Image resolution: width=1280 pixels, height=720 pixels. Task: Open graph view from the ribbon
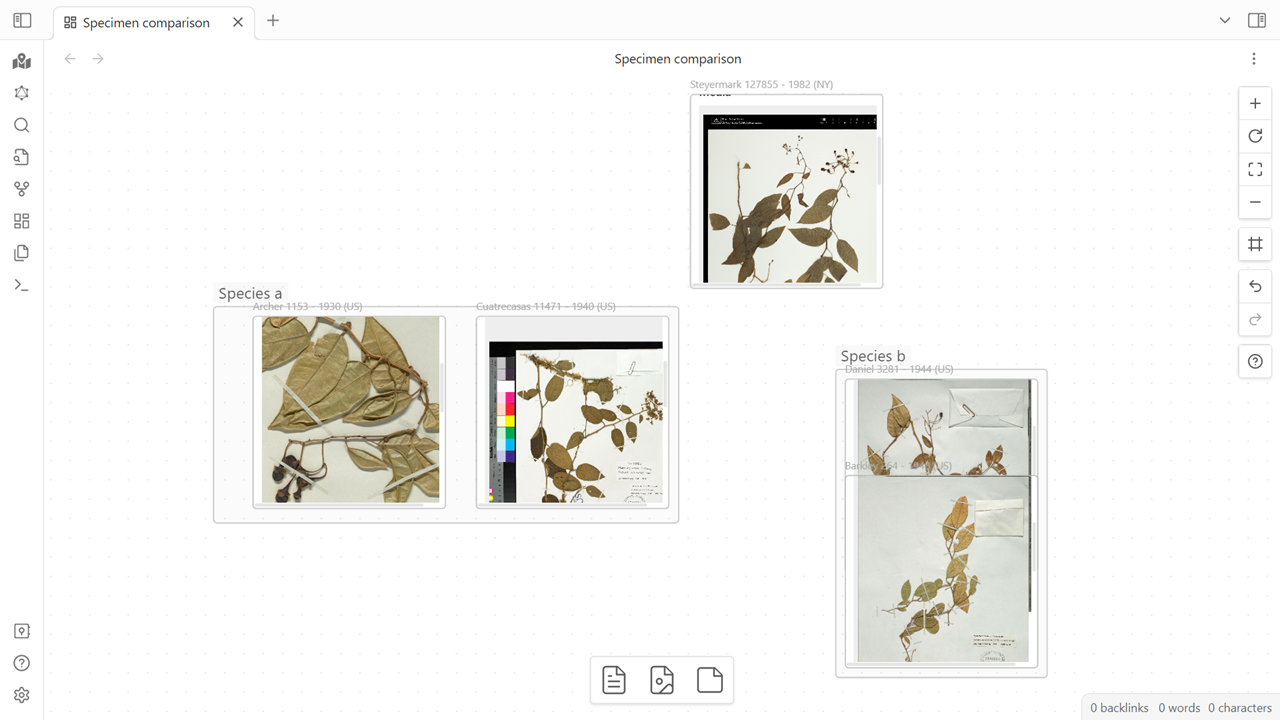(22, 93)
